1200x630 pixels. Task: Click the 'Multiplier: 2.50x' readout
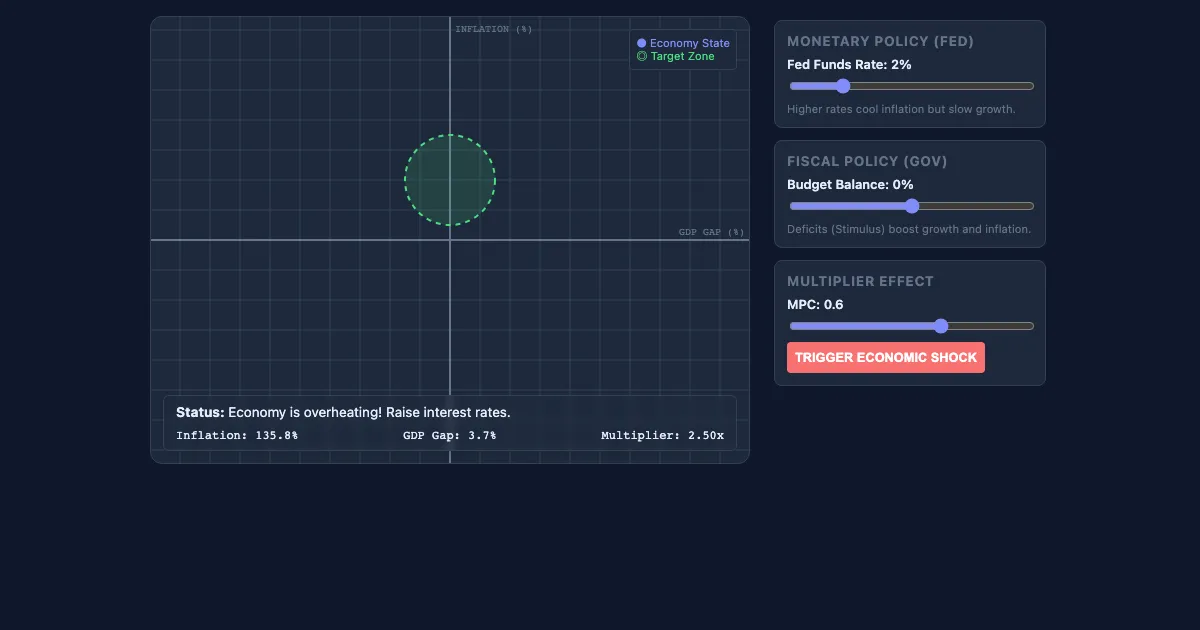pyautogui.click(x=662, y=436)
